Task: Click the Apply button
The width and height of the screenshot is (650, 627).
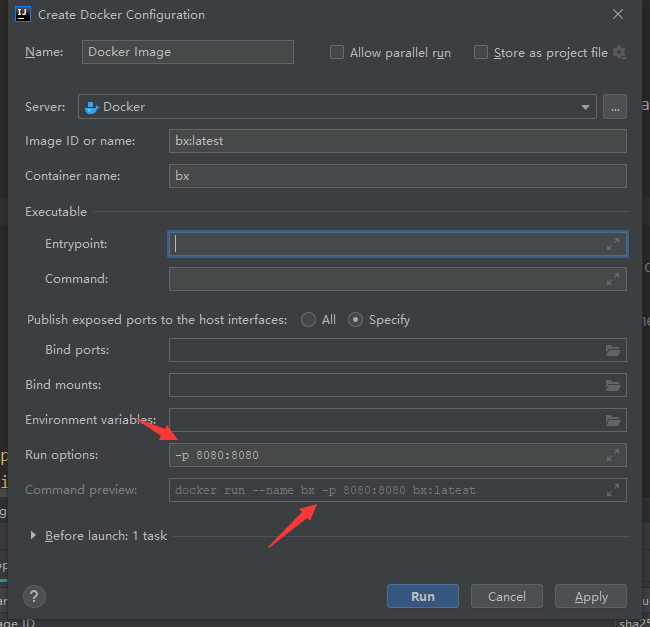Action: 591,596
